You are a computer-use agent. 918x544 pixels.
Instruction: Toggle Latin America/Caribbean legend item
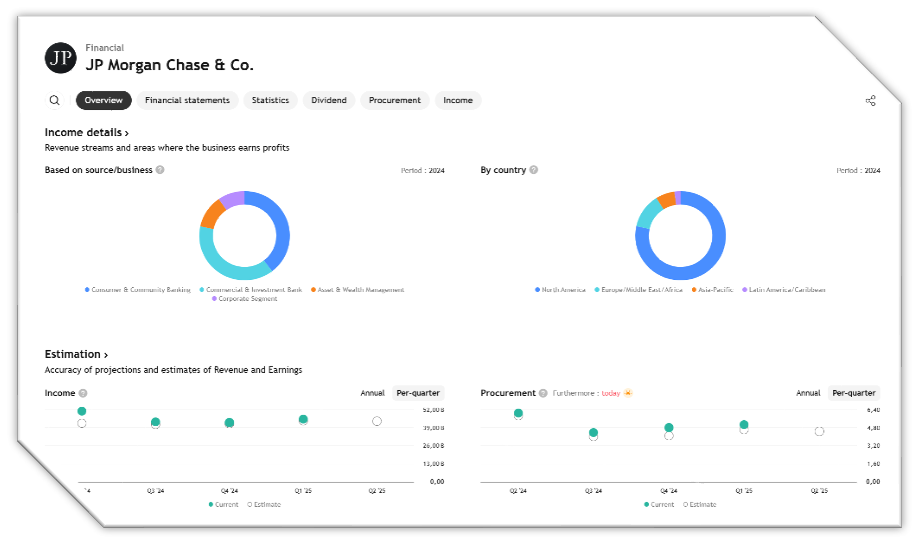point(784,290)
